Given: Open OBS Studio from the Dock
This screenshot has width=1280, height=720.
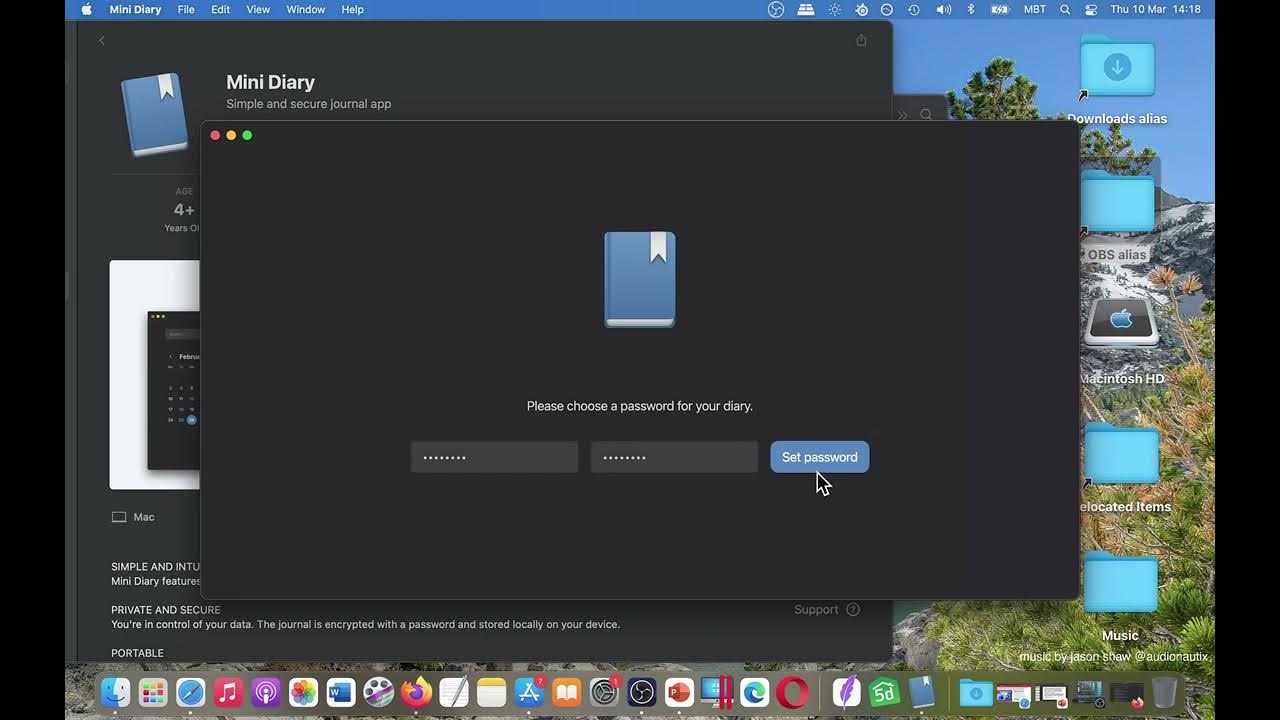Looking at the screenshot, I should click(x=642, y=692).
